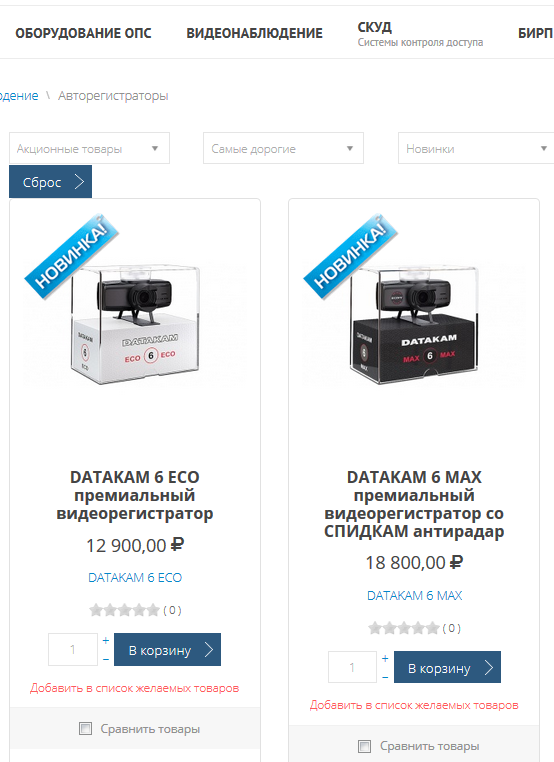
Task: Click the star rating under DATAKAM 6 MAX
Action: click(x=404, y=628)
